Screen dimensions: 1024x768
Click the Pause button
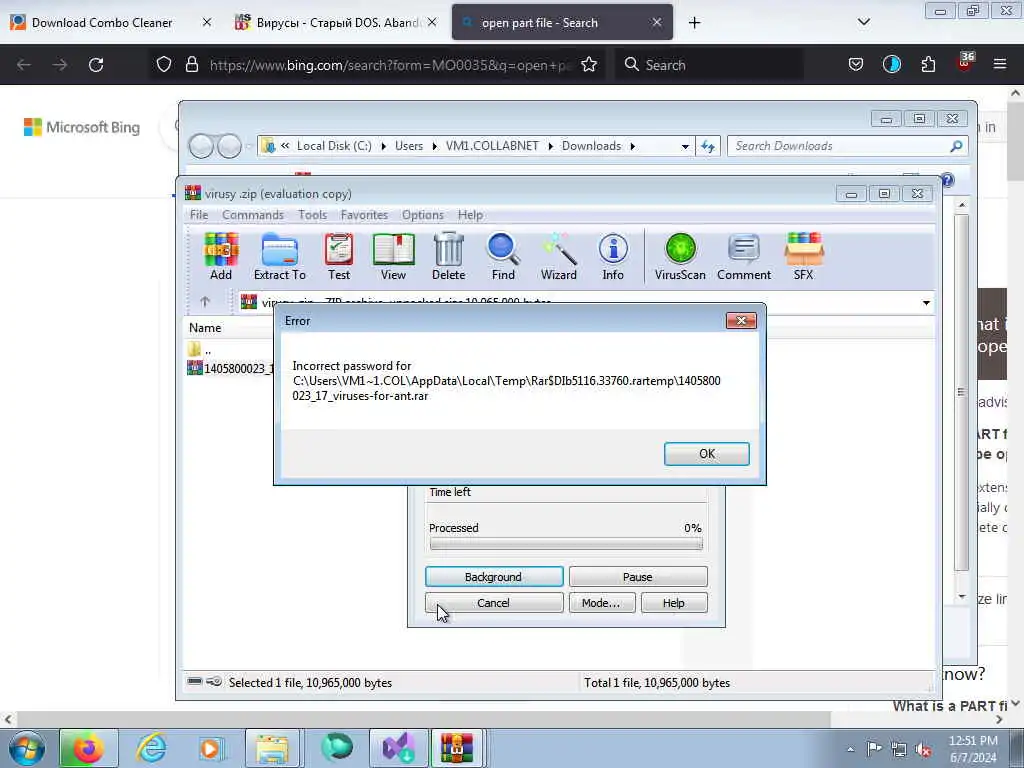(637, 577)
